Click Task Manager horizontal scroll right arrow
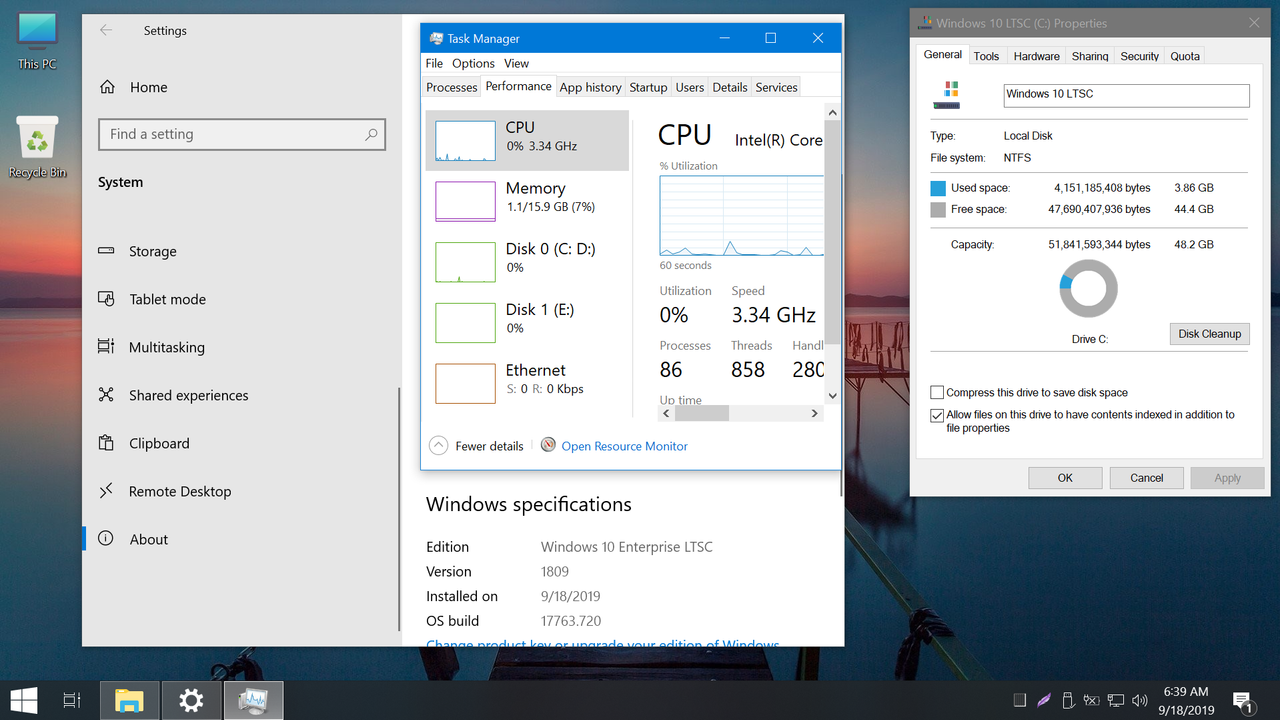Viewport: 1280px width, 720px height. 814,413
